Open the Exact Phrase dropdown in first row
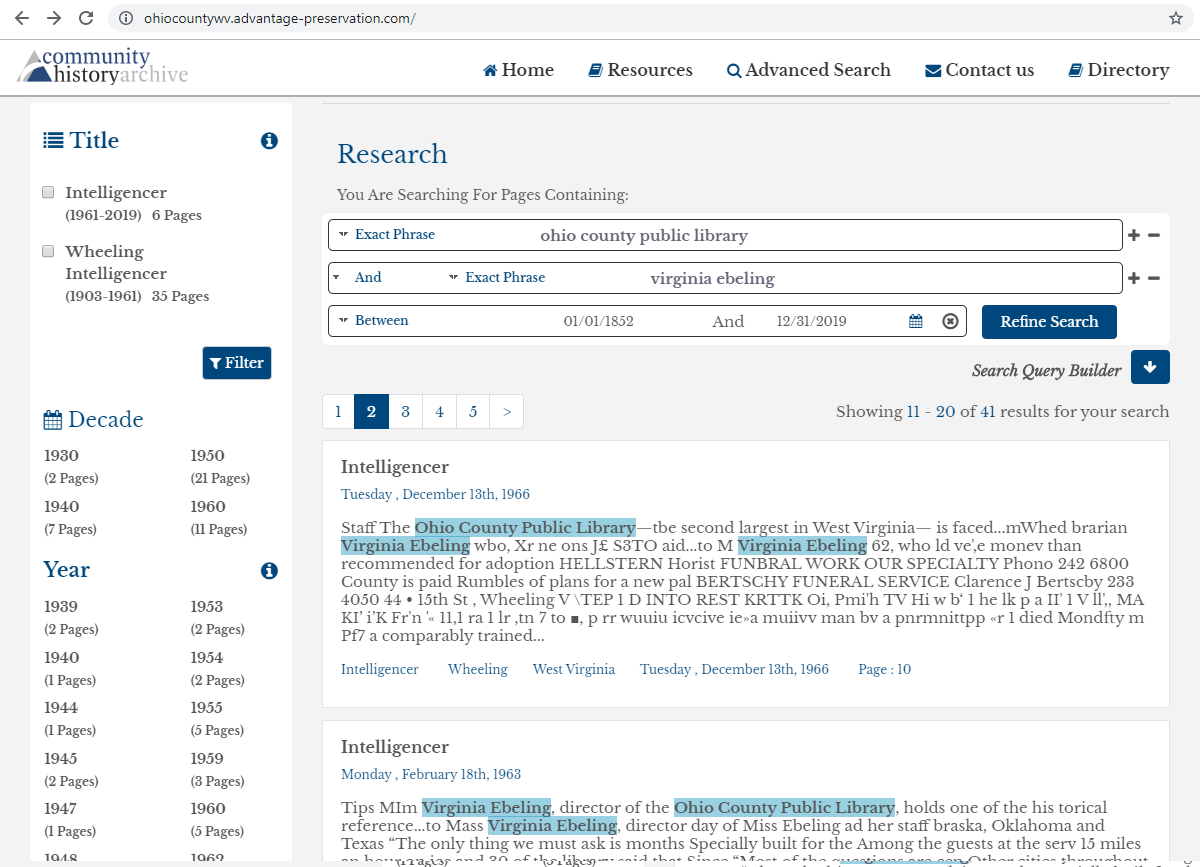Viewport: 1200px width, 867px height. [x=387, y=234]
